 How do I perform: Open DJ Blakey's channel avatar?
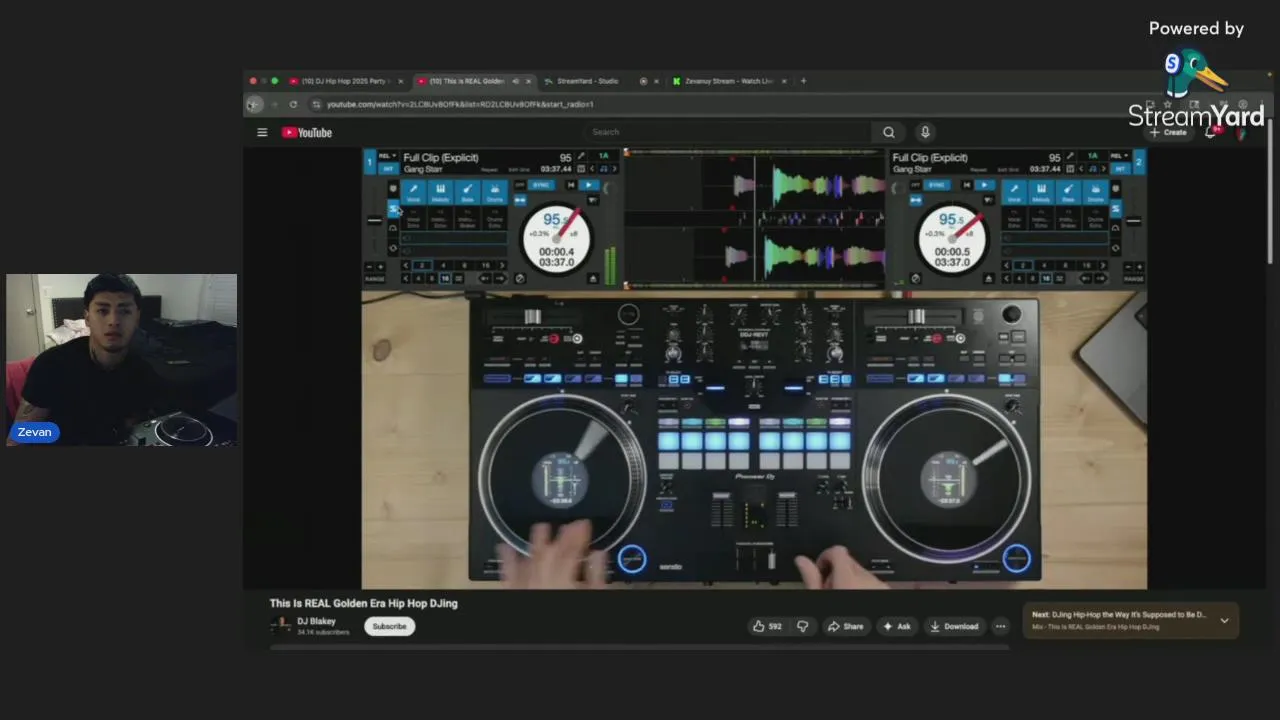pyautogui.click(x=280, y=626)
